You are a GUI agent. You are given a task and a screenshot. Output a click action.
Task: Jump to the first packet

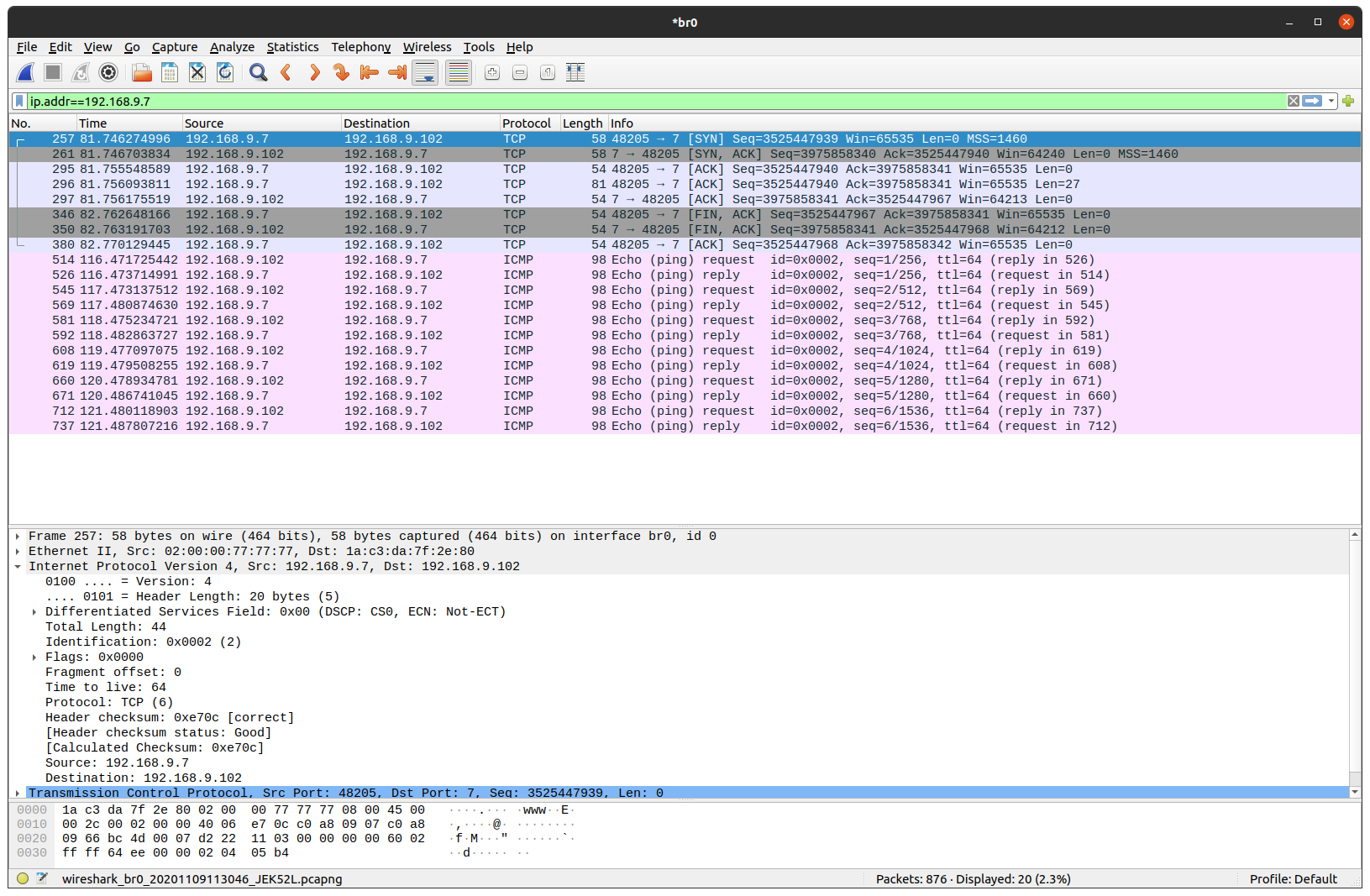click(x=369, y=73)
